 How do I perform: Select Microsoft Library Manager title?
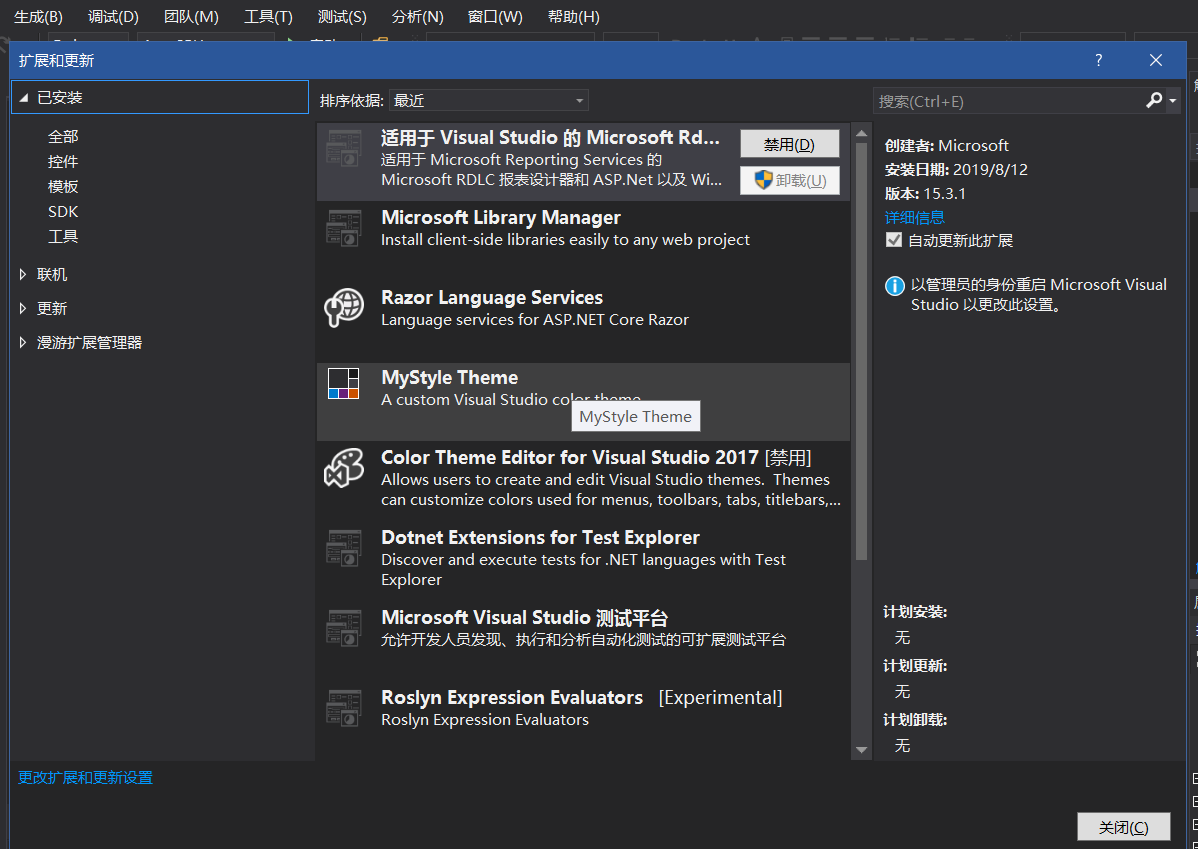point(500,218)
